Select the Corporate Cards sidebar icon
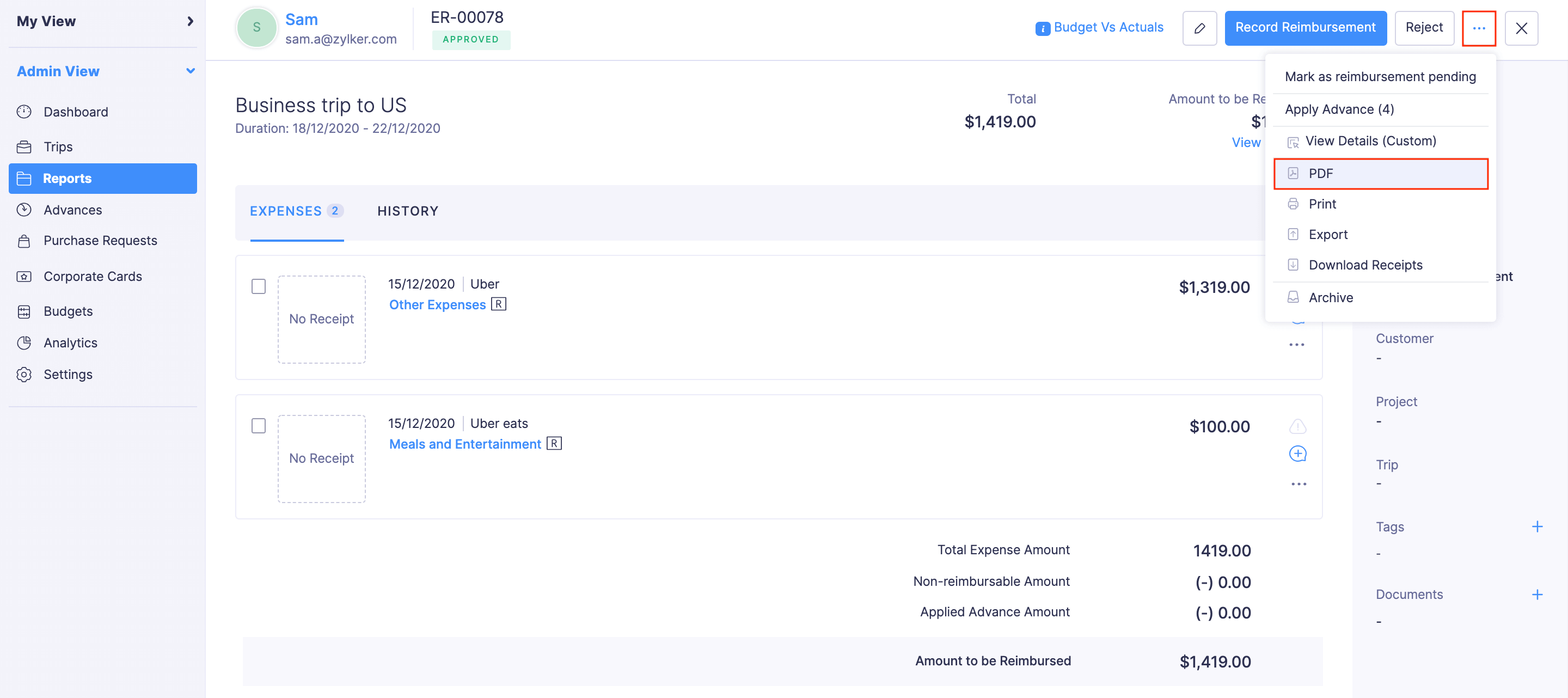The image size is (1568, 698). pyautogui.click(x=24, y=276)
